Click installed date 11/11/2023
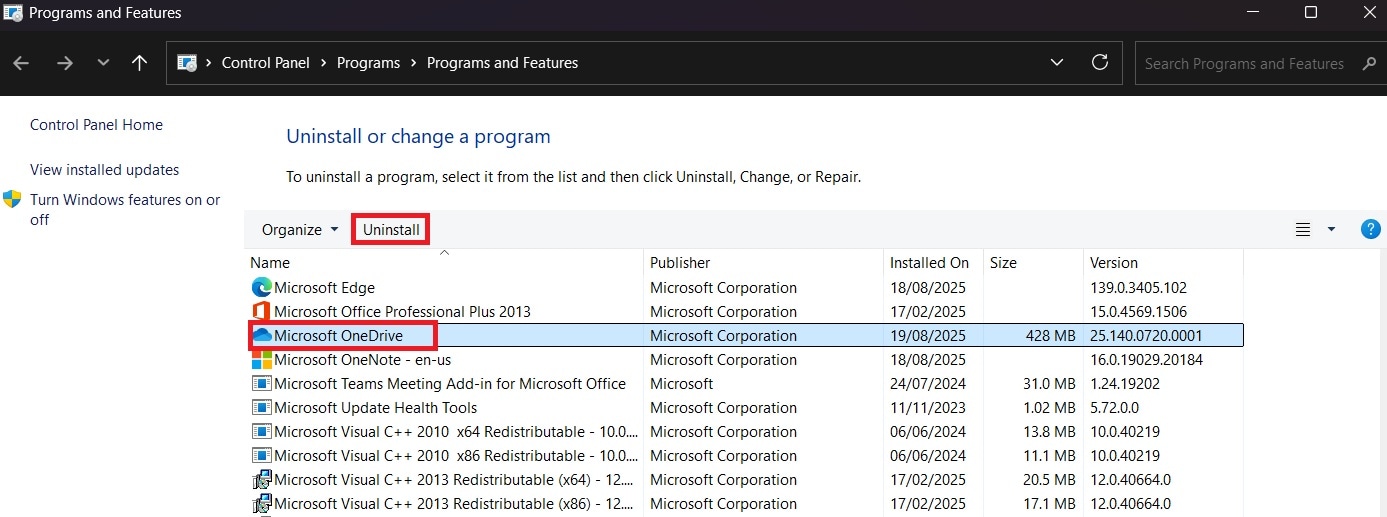 (928, 408)
